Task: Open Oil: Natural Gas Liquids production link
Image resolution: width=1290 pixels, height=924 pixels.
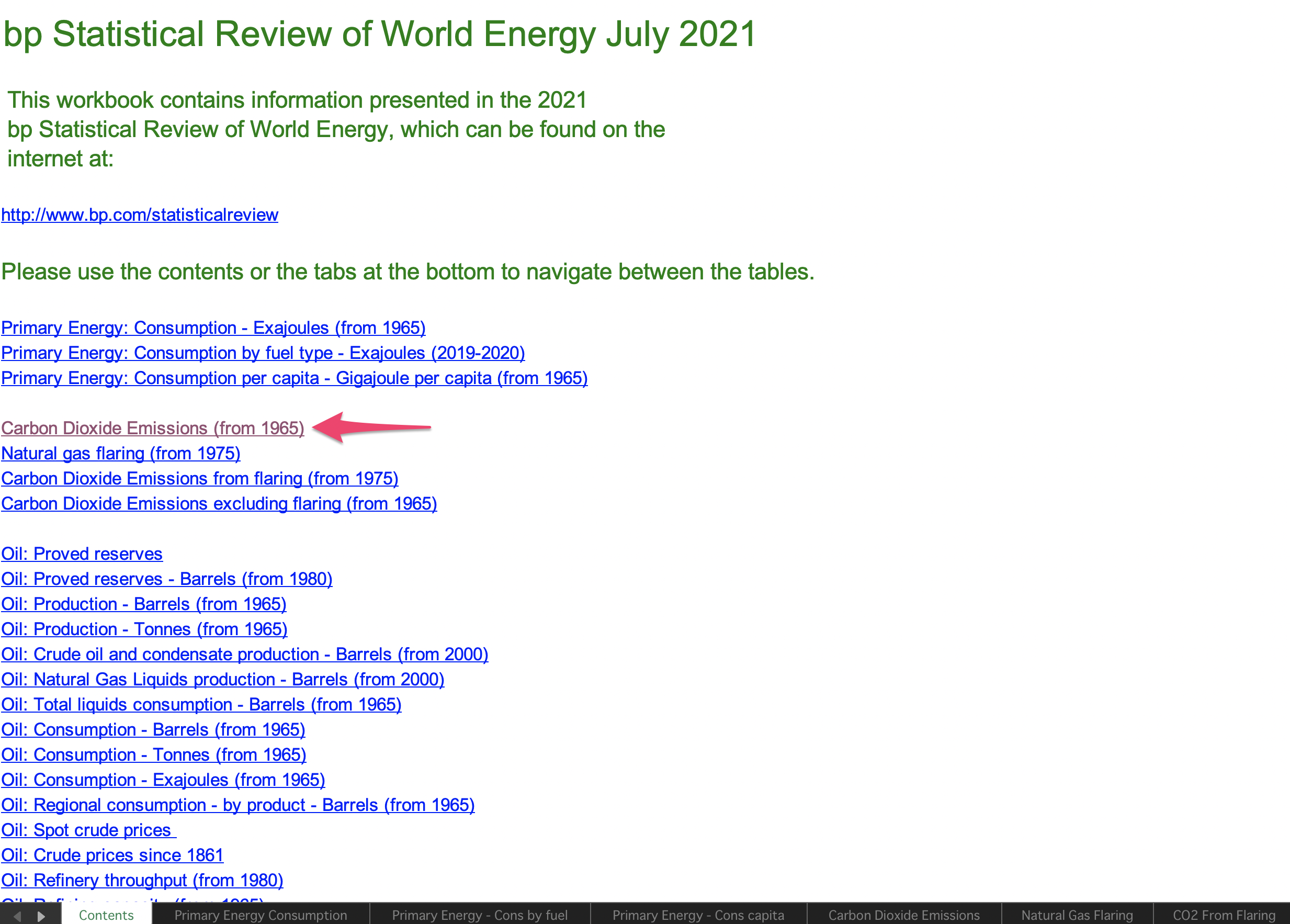Action: [222, 679]
